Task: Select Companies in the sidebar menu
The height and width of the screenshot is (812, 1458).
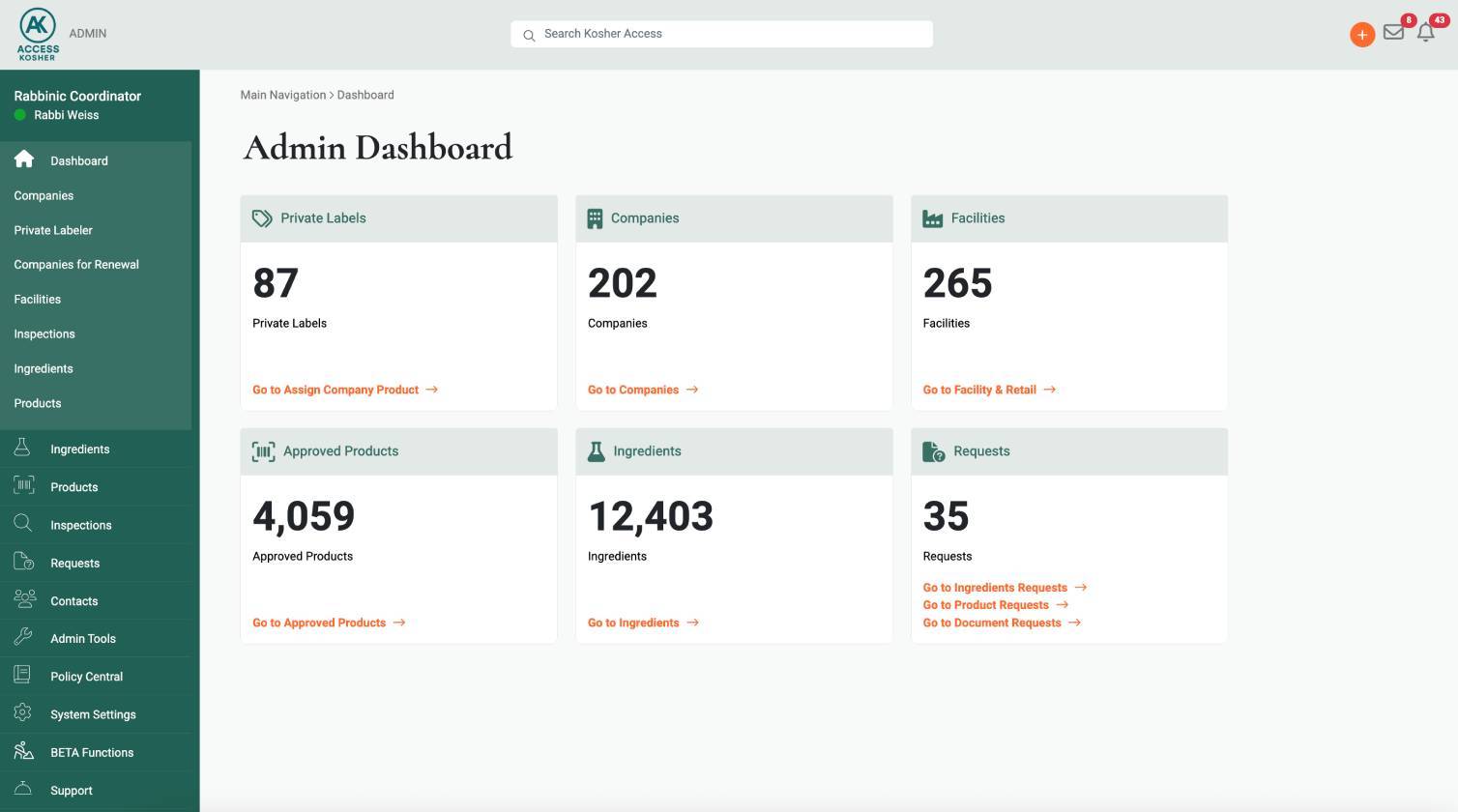Action: tap(44, 195)
